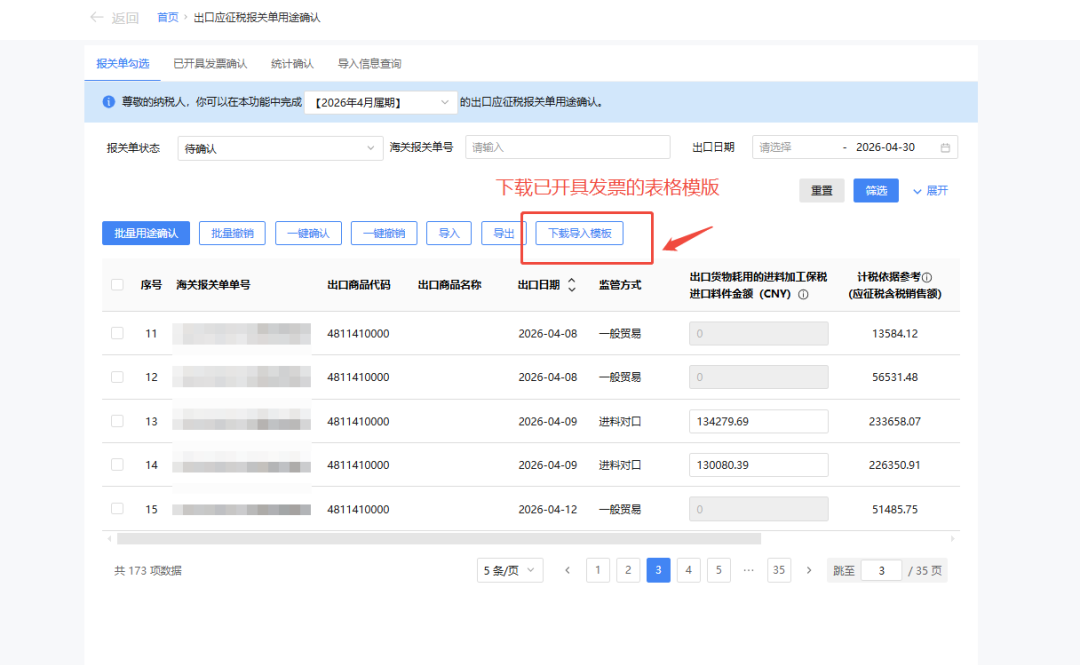Expand more filters with 展开
This screenshot has height=665, width=1080.
[x=931, y=191]
